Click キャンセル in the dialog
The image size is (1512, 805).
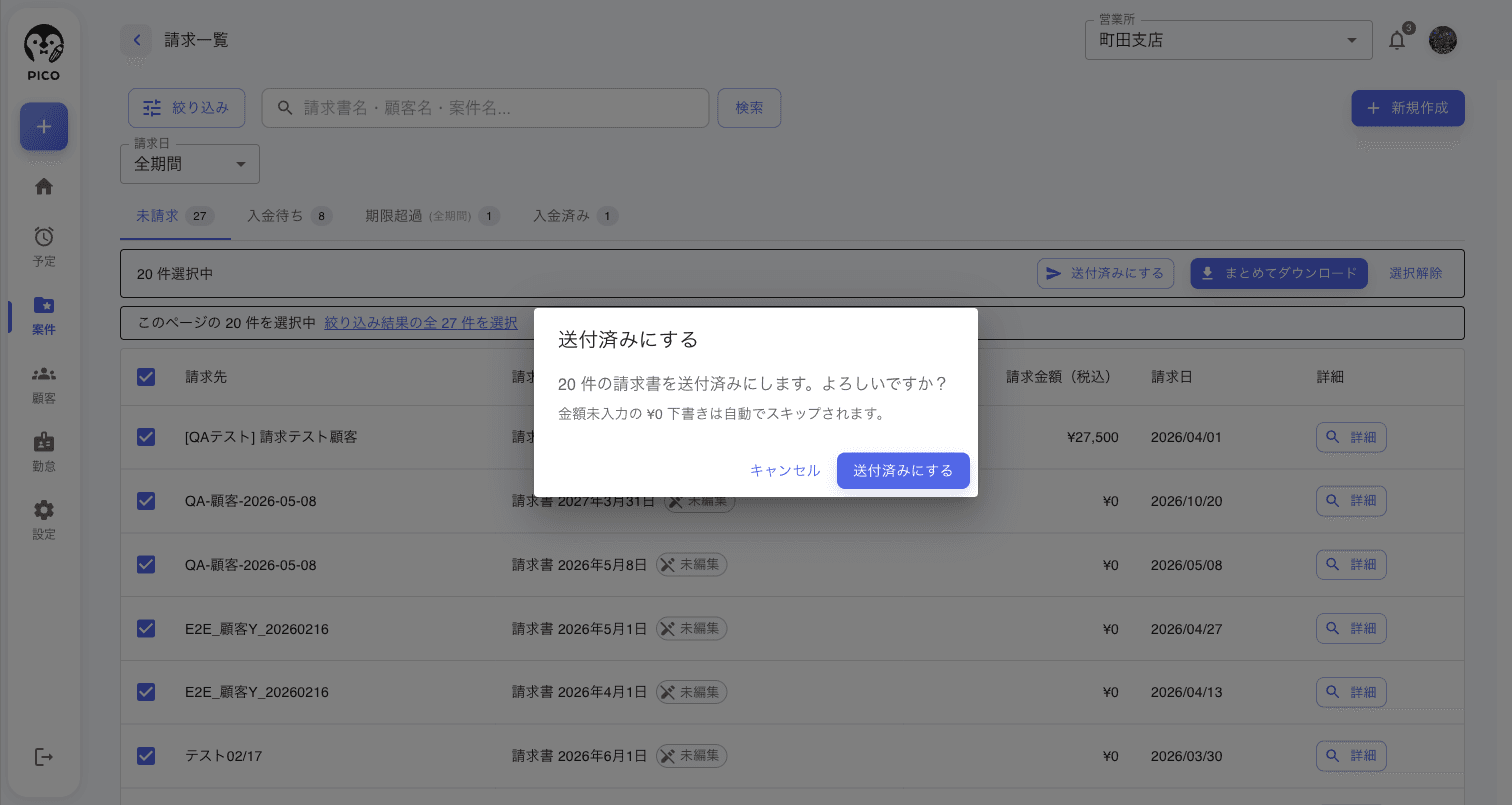pos(785,470)
